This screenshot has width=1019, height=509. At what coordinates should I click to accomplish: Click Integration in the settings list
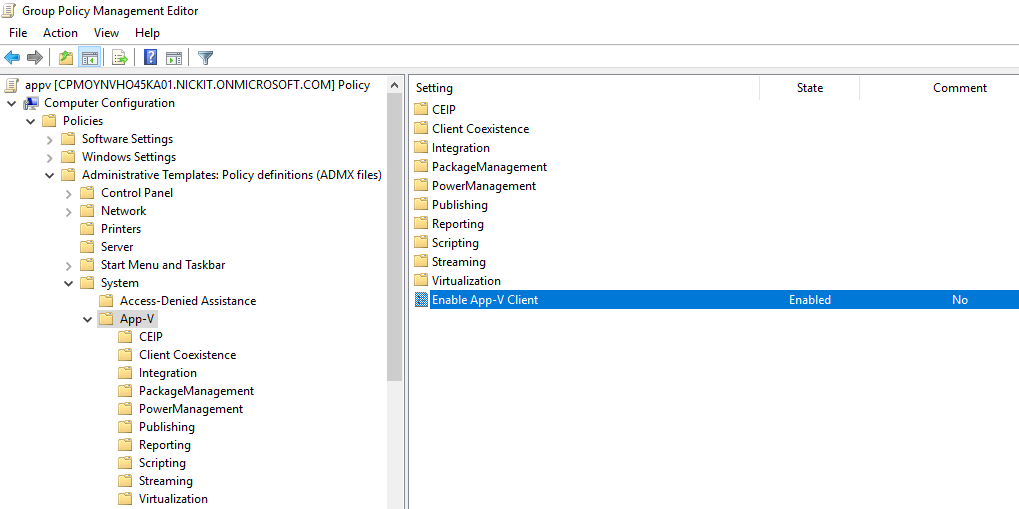click(461, 148)
